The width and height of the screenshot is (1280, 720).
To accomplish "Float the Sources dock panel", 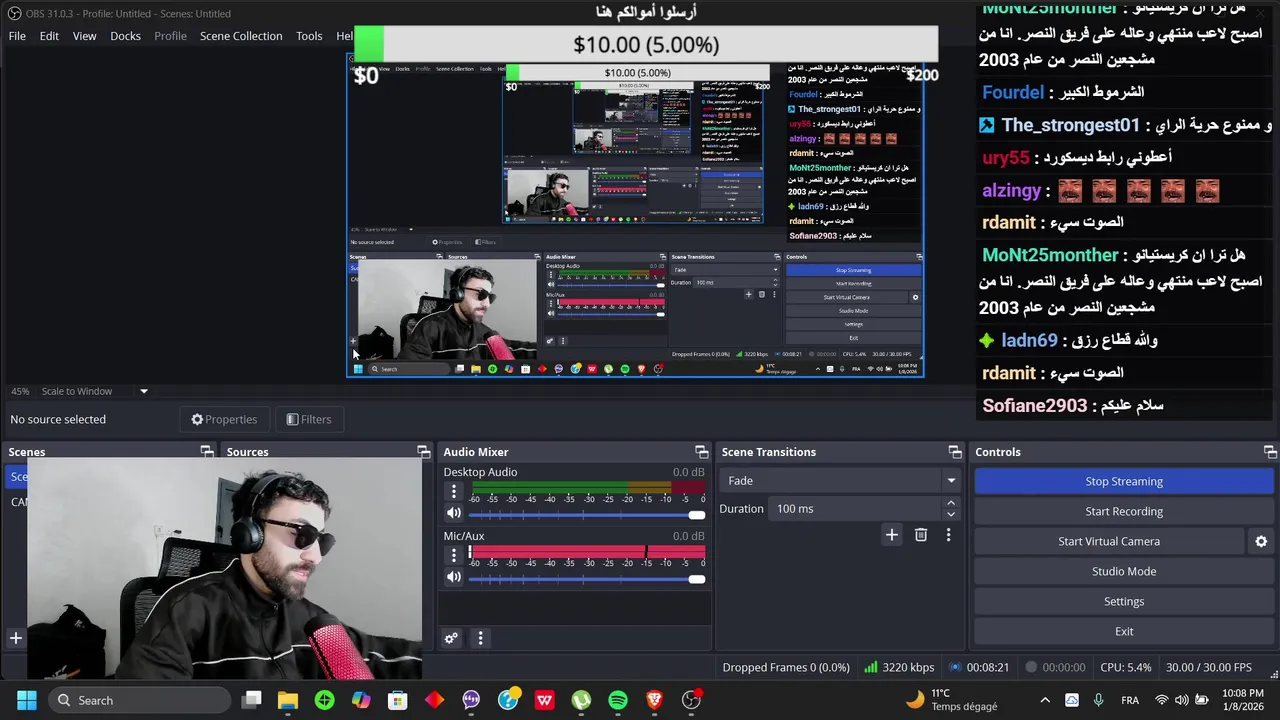I will coord(423,452).
